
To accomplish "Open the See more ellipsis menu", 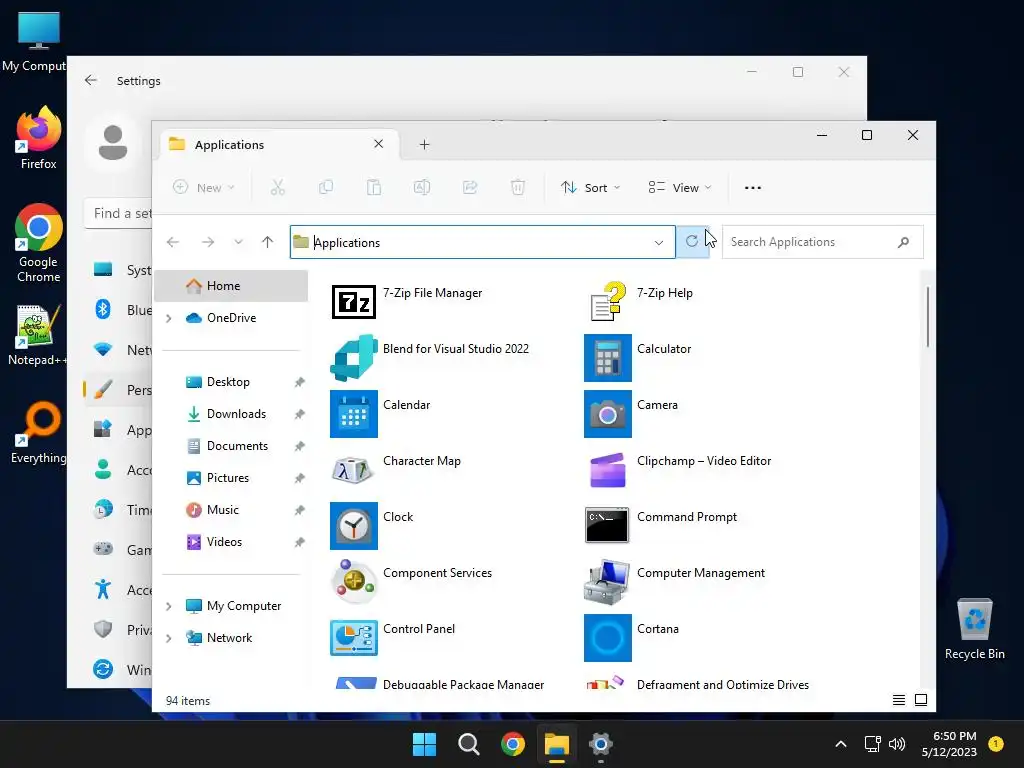I will pos(752,187).
